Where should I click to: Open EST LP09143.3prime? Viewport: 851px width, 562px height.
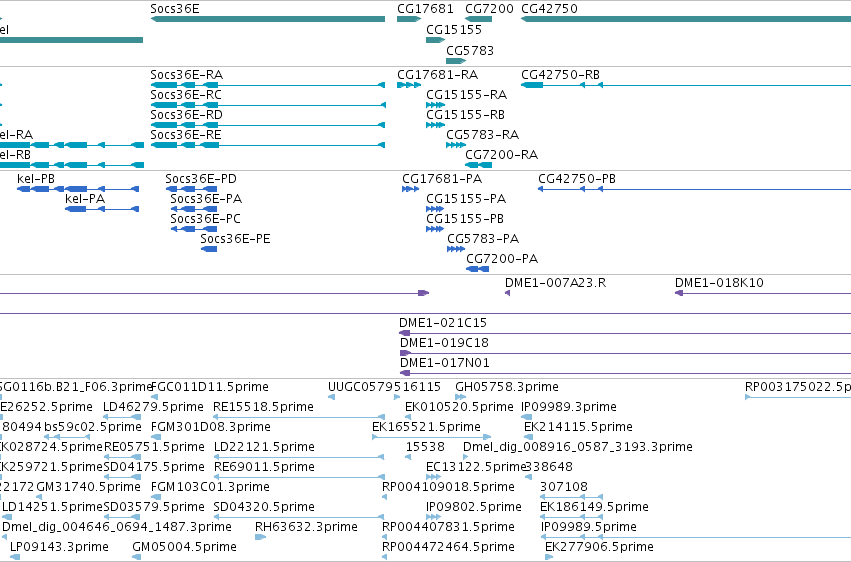pyautogui.click(x=15, y=557)
